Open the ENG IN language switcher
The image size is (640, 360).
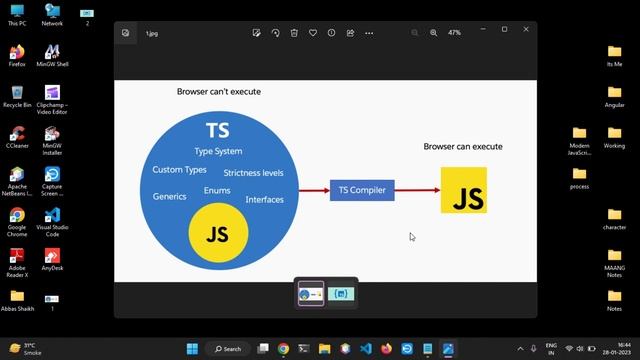pyautogui.click(x=551, y=349)
